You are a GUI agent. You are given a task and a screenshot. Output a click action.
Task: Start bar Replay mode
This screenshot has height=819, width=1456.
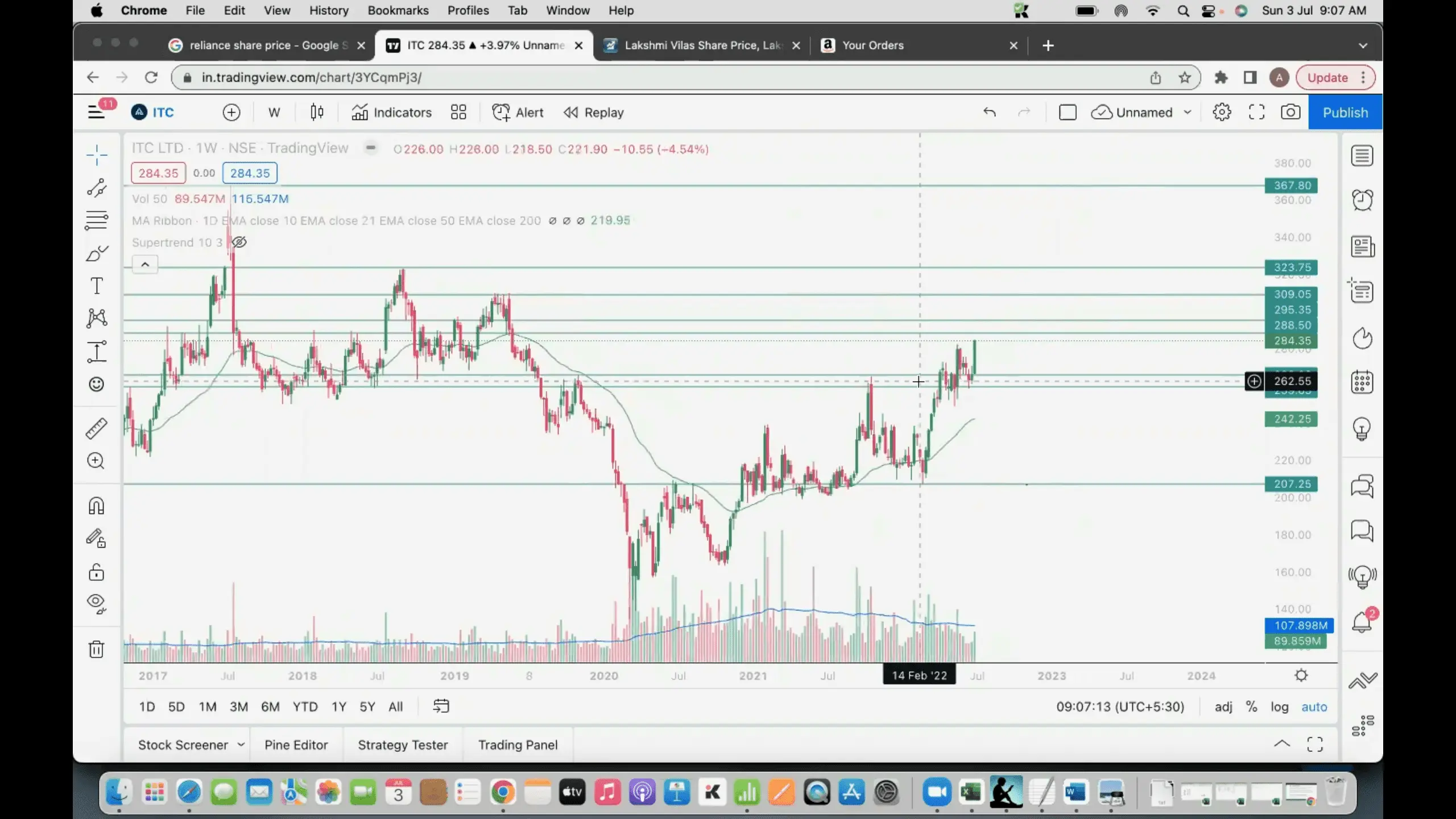tap(594, 113)
